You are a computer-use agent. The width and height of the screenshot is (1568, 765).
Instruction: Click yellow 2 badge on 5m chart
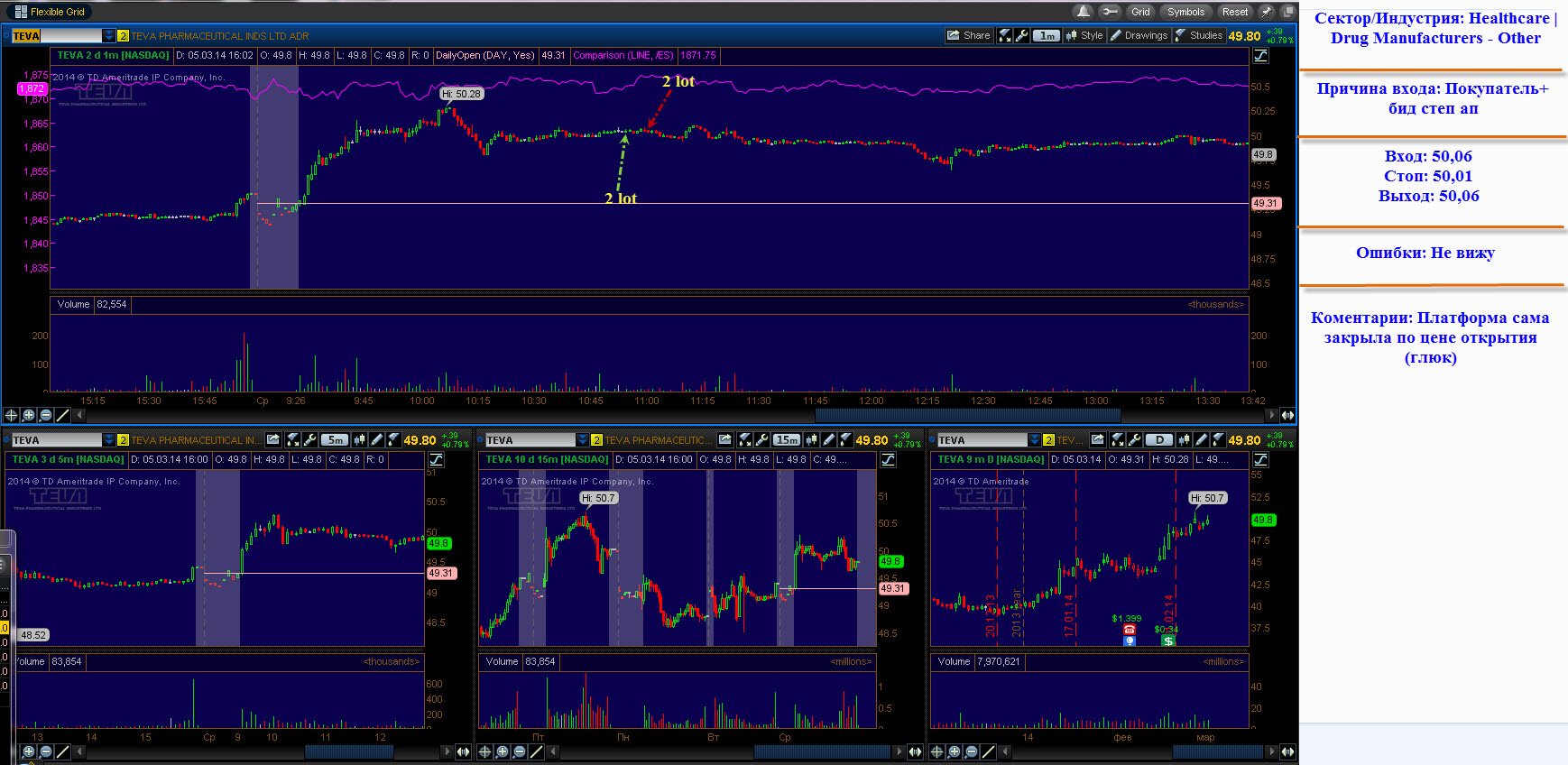124,440
